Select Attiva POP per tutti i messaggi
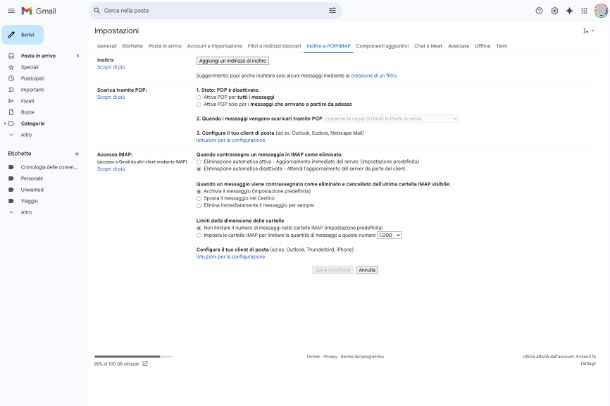This screenshot has width=610, height=406. [x=199, y=98]
